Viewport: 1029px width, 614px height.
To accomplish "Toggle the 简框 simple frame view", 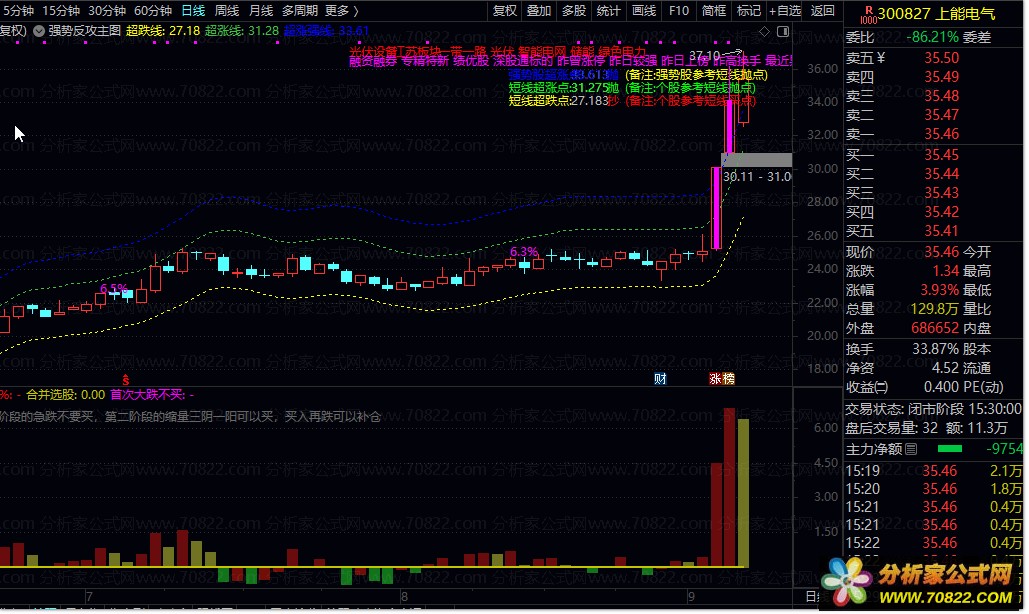I will 713,10.
